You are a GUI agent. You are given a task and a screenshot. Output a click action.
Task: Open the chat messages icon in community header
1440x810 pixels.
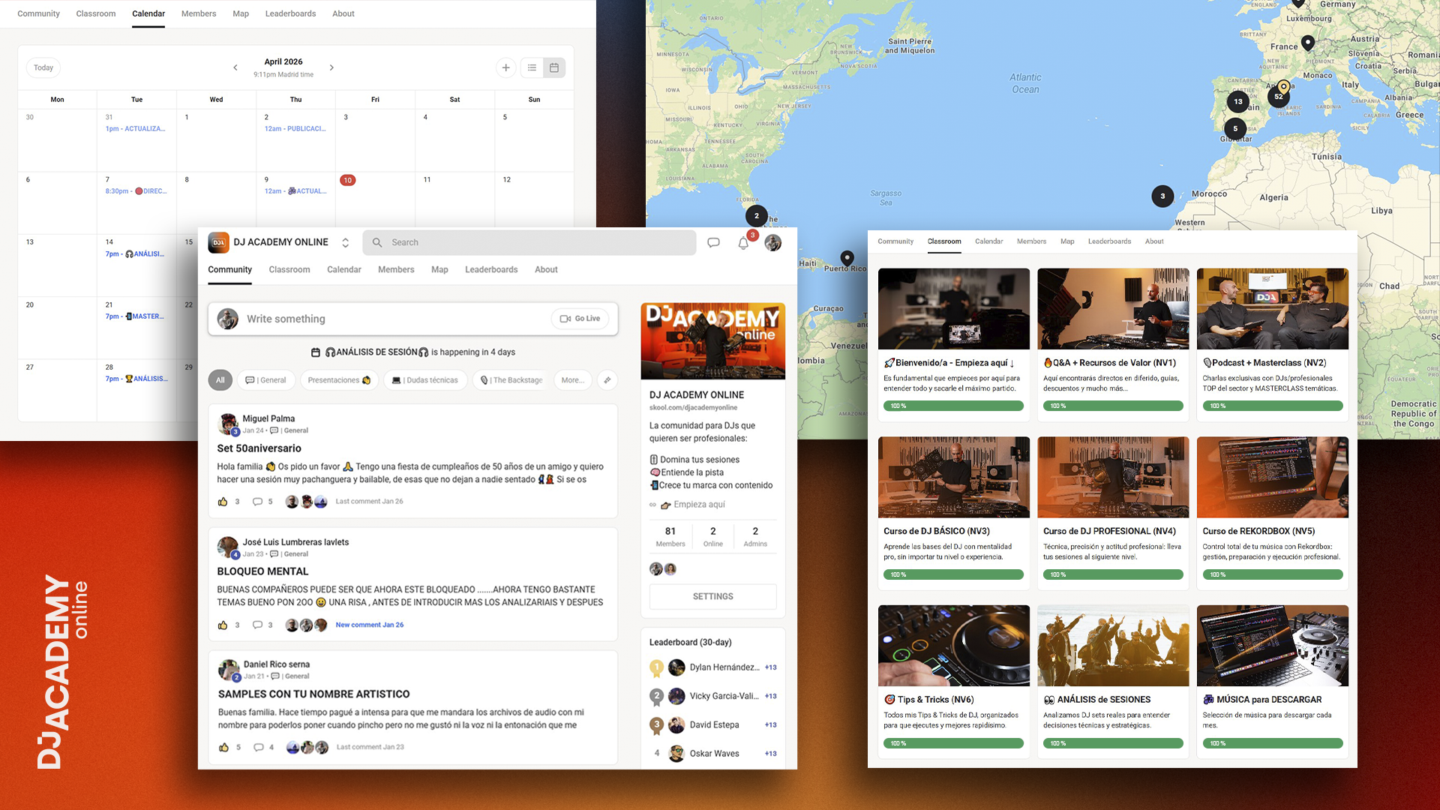click(x=713, y=242)
